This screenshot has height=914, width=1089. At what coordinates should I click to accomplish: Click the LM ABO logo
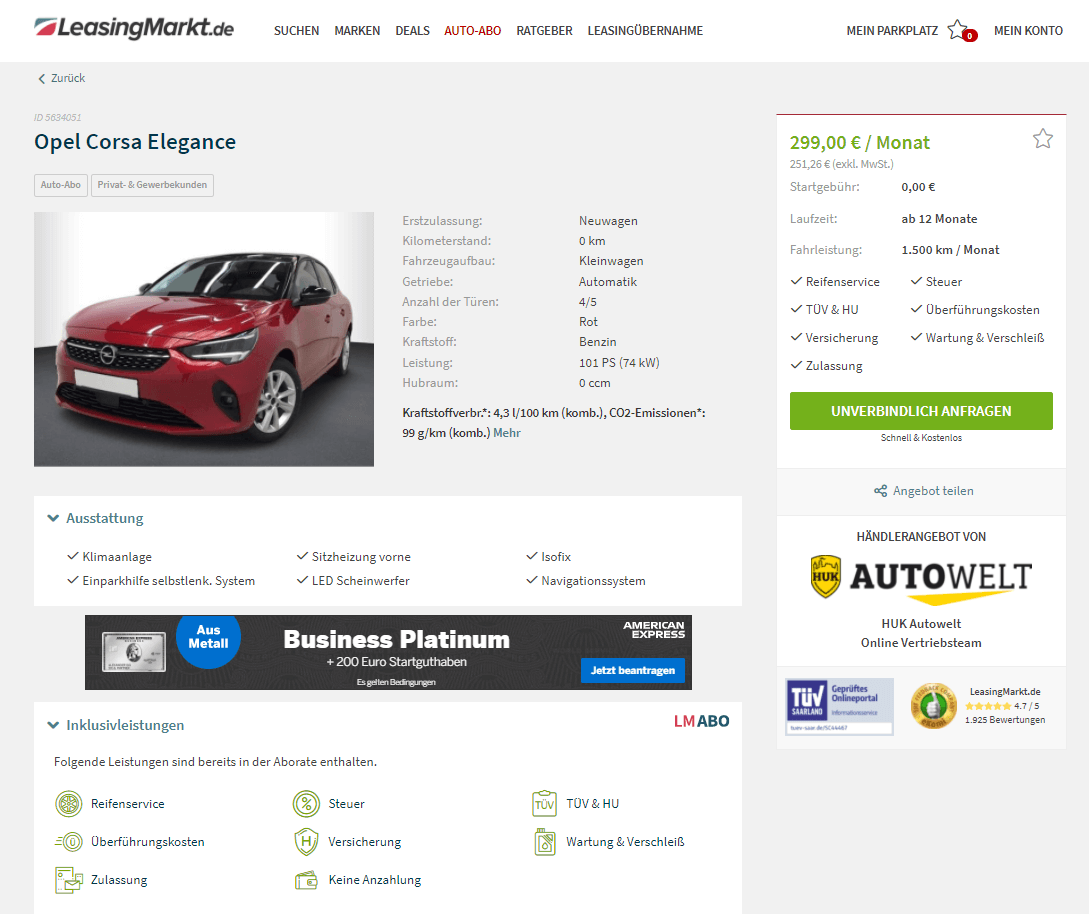pyautogui.click(x=701, y=721)
